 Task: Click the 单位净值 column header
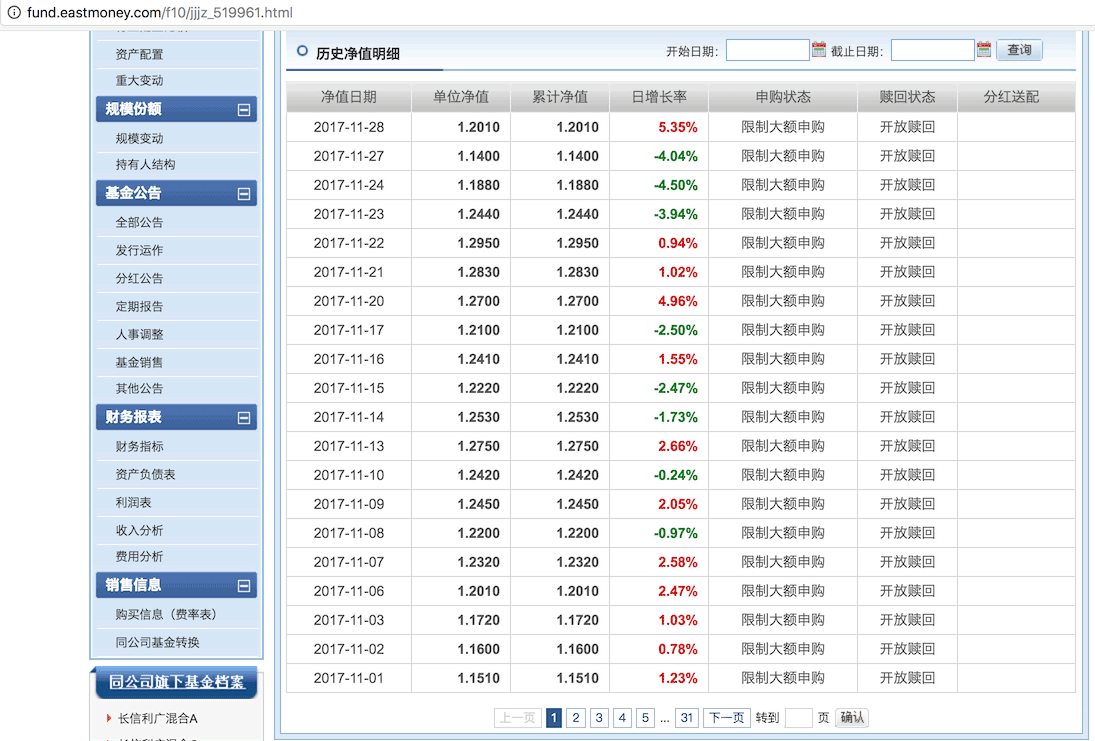[461, 97]
